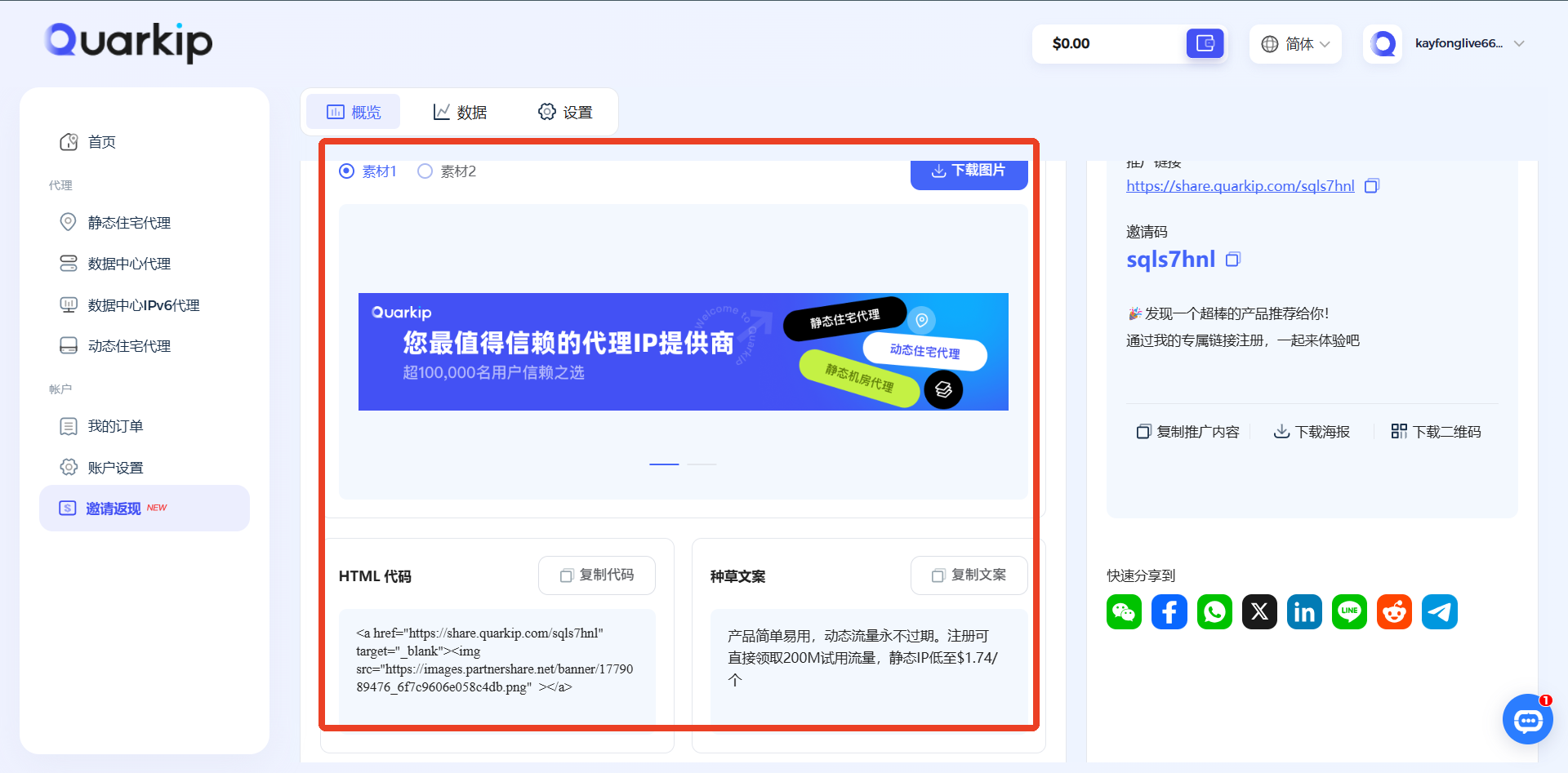Click 下载海报
This screenshot has width=1568, height=773.
(1312, 432)
